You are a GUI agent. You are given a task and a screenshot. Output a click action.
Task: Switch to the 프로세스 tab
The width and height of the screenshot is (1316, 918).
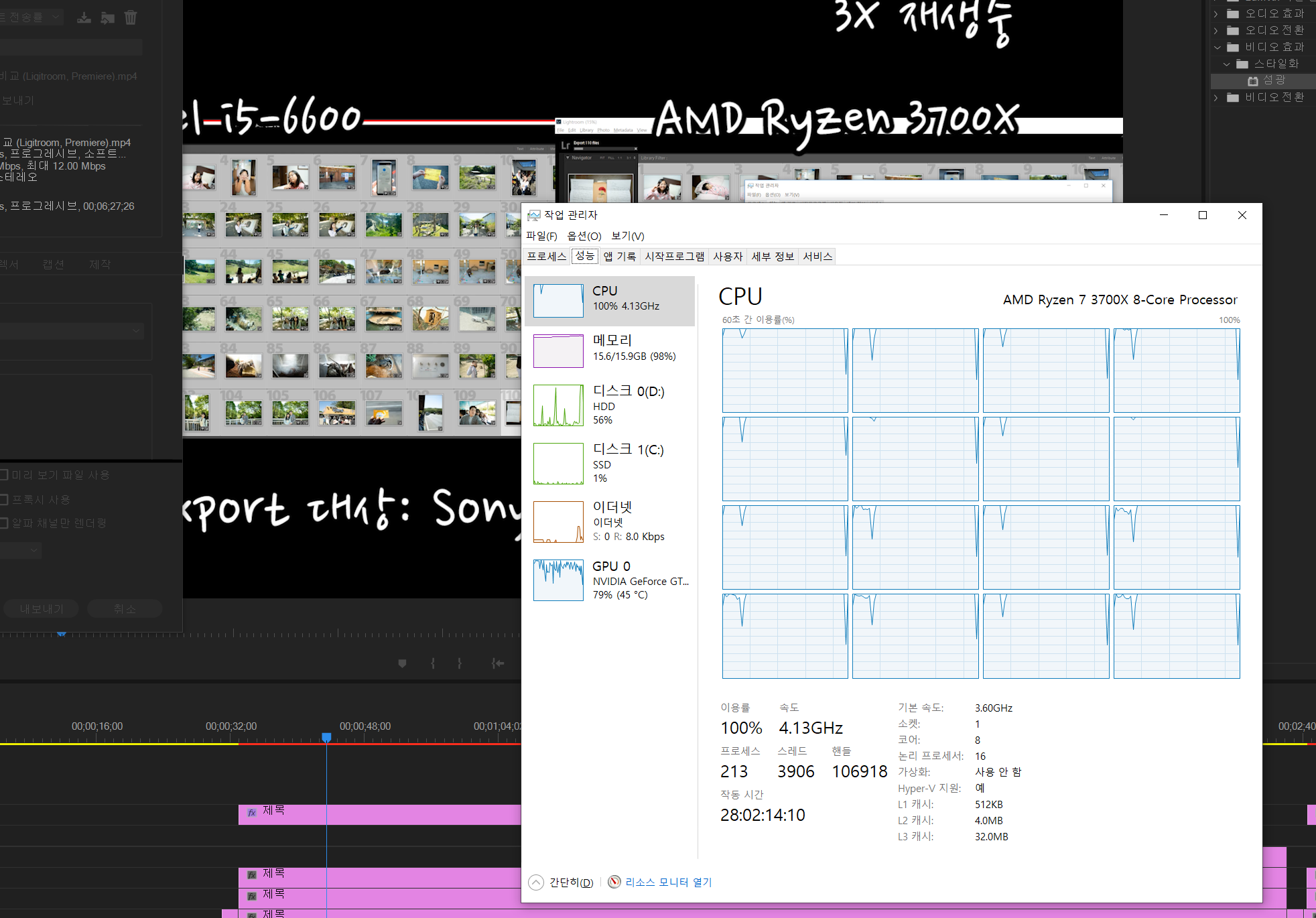[x=546, y=257]
